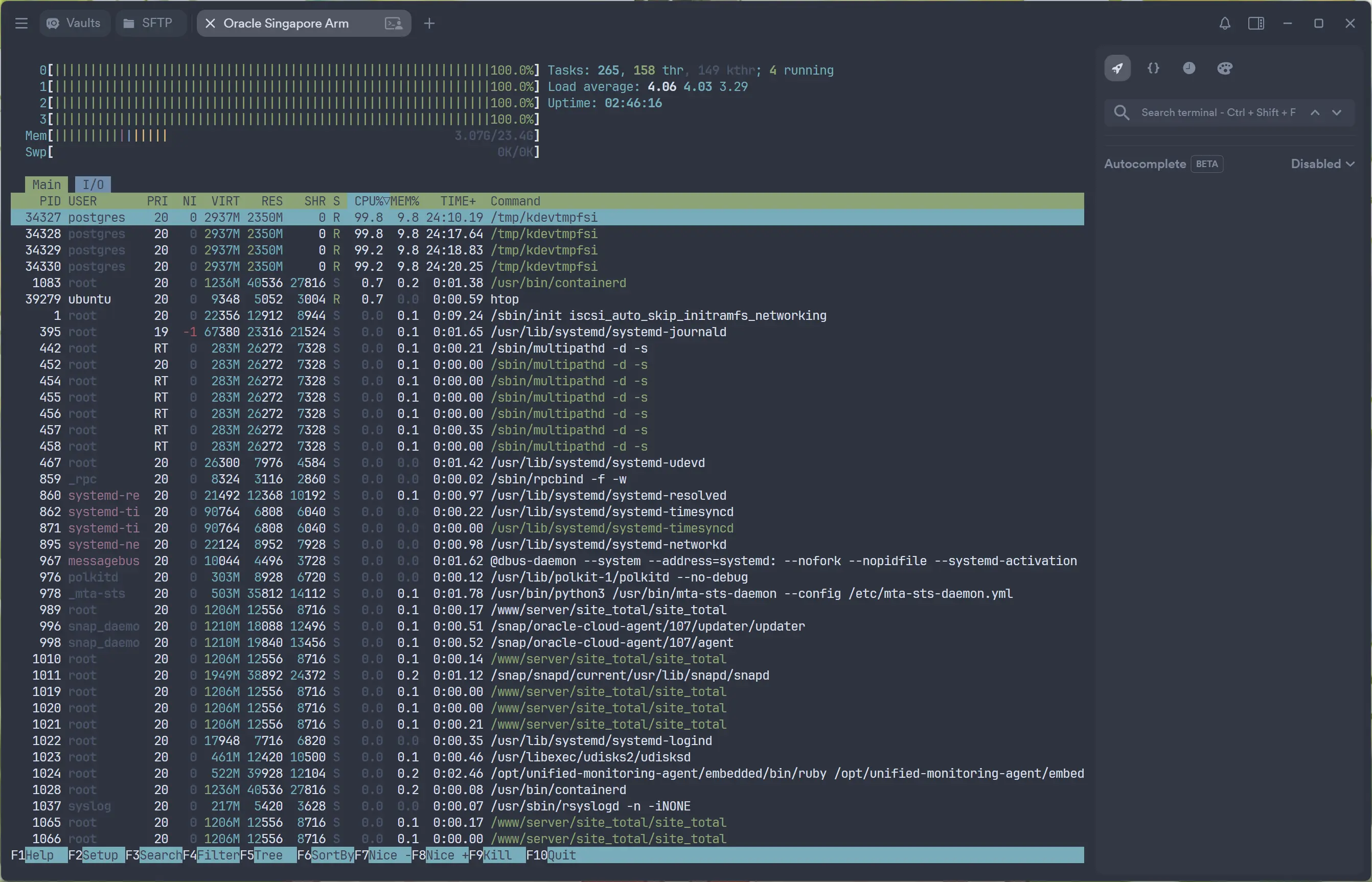
Task: Open the theme palette panel
Action: coord(1225,68)
